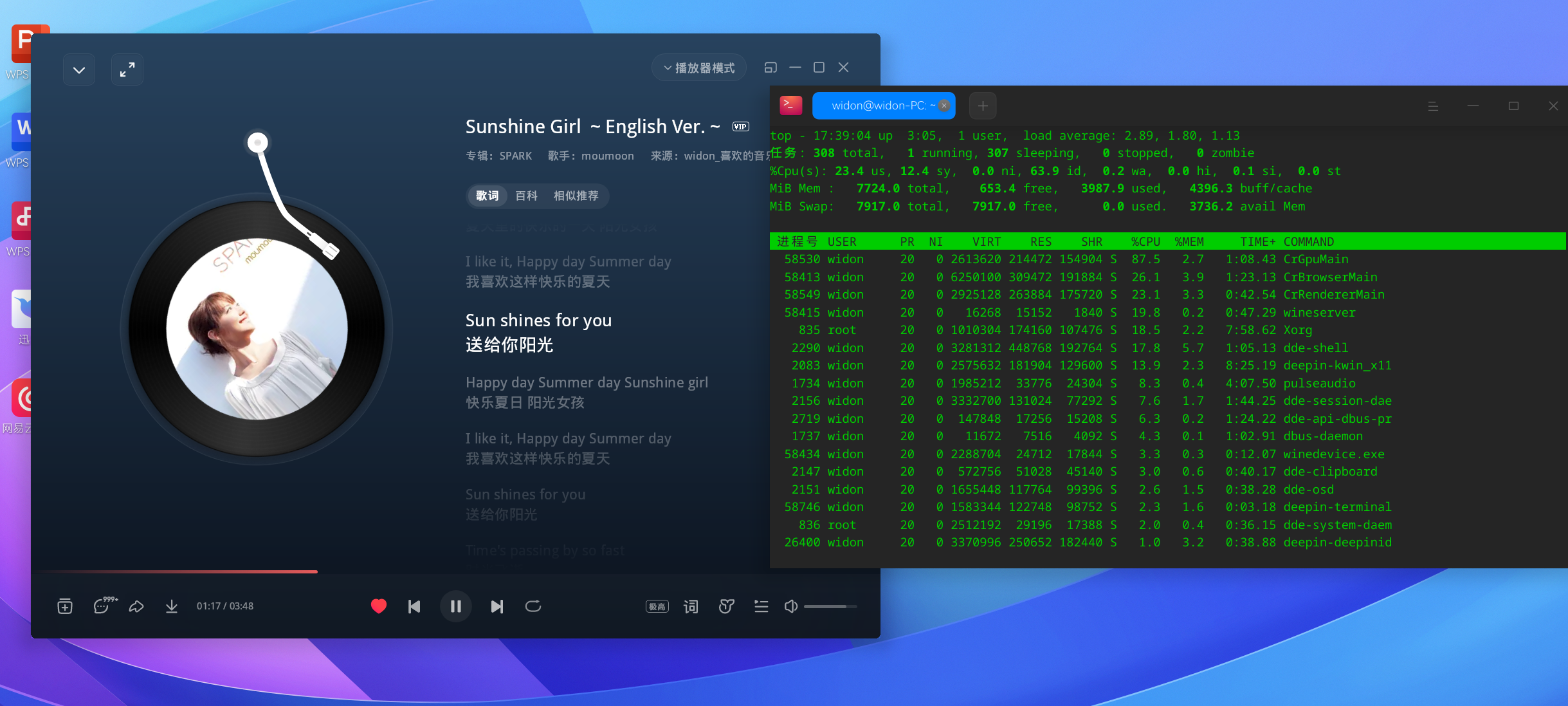Screen dimensions: 1568x706
Task: Open the terminal hamburger menu
Action: 1433,106
